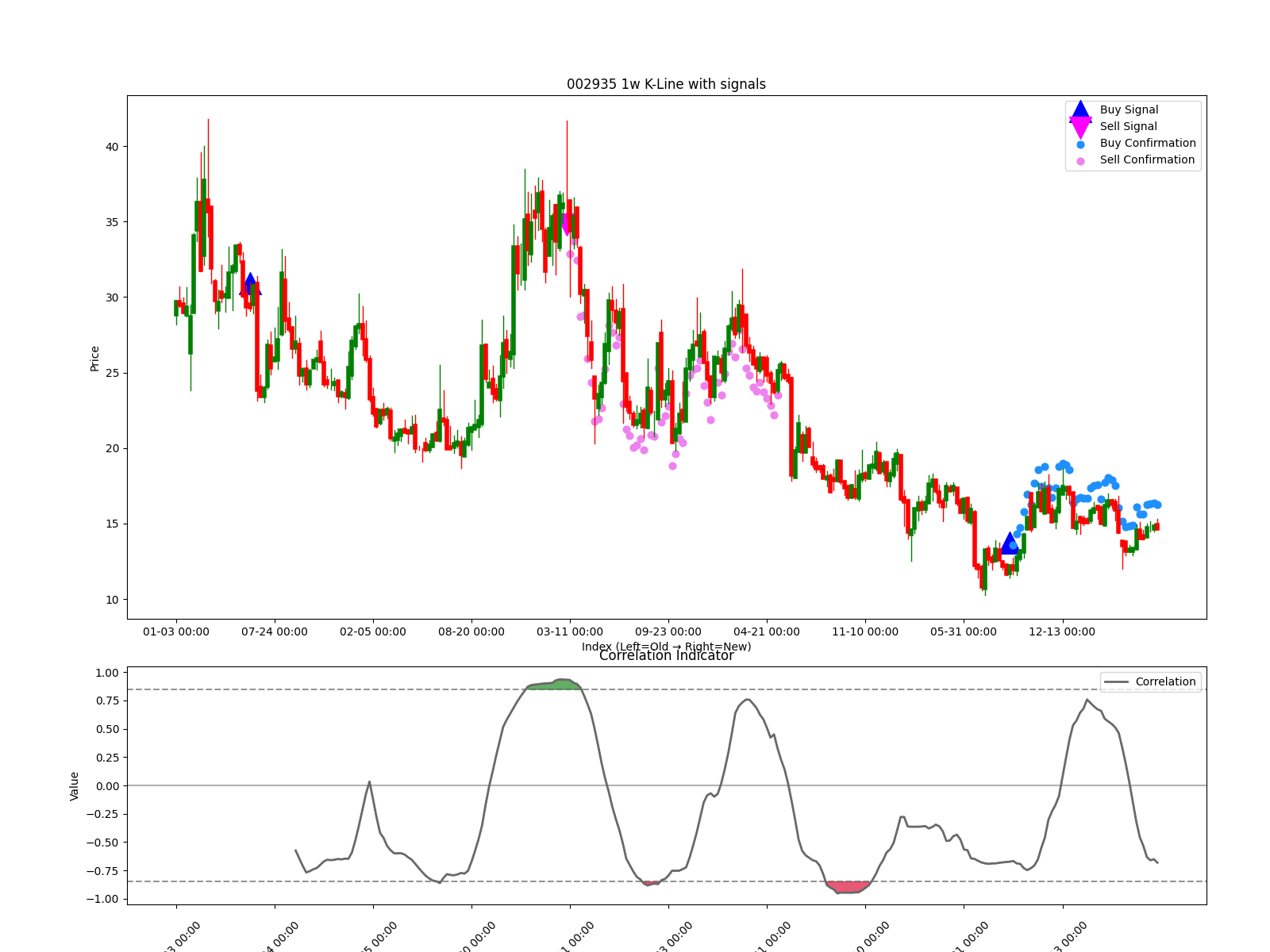Screen dimensions: 1270x952
Task: Click the '05-31 00:00' price chart x-axis tick
Action: click(964, 631)
